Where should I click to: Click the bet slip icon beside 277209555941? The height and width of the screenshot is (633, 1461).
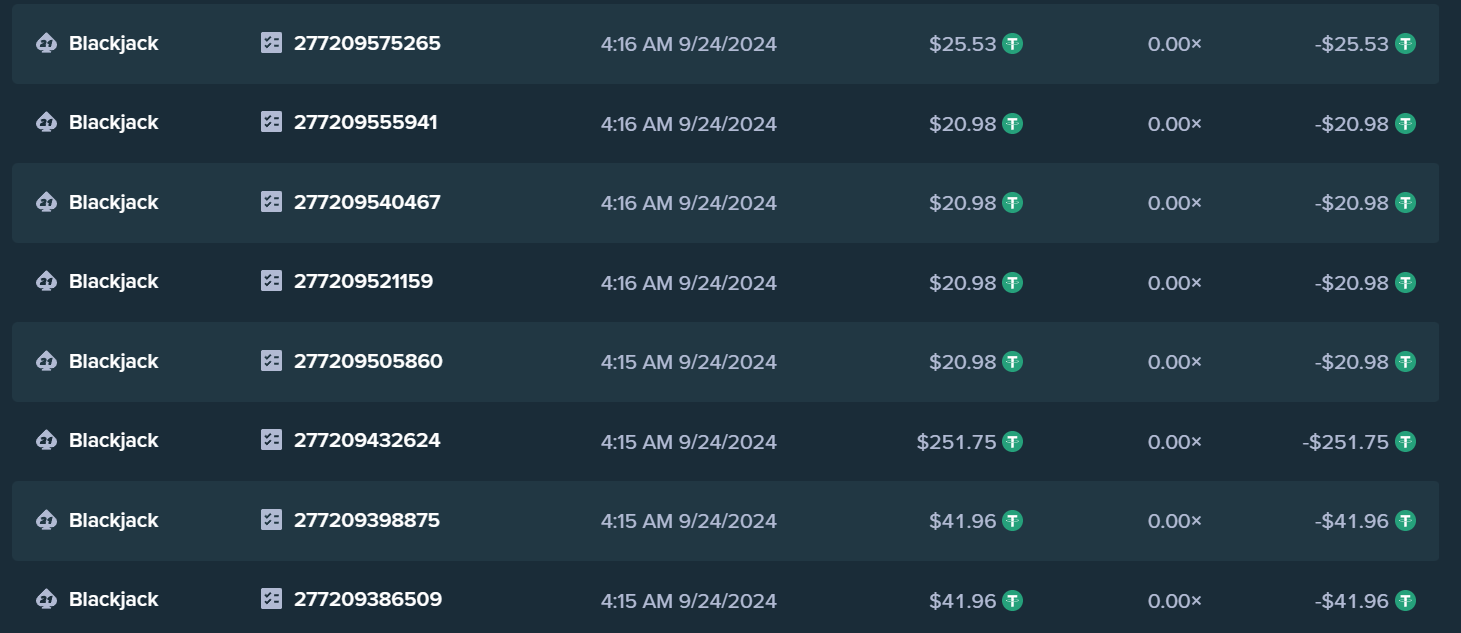click(x=271, y=122)
